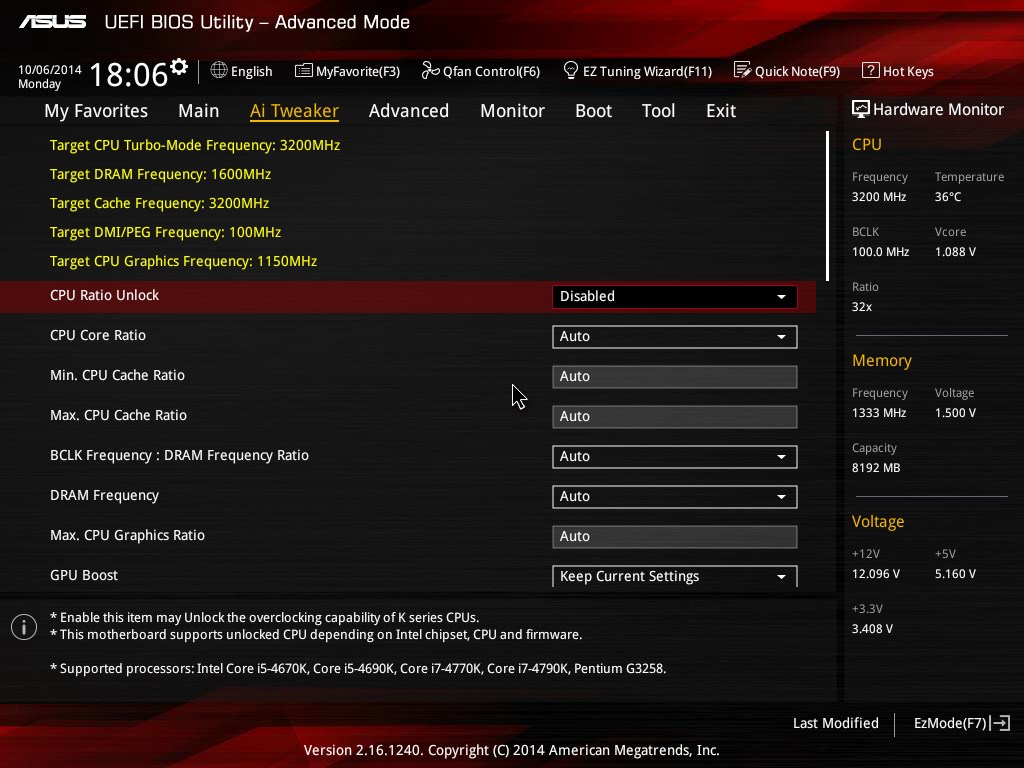Click the MyFavorite(F3) label
This screenshot has width=1024, height=768.
click(x=358, y=71)
